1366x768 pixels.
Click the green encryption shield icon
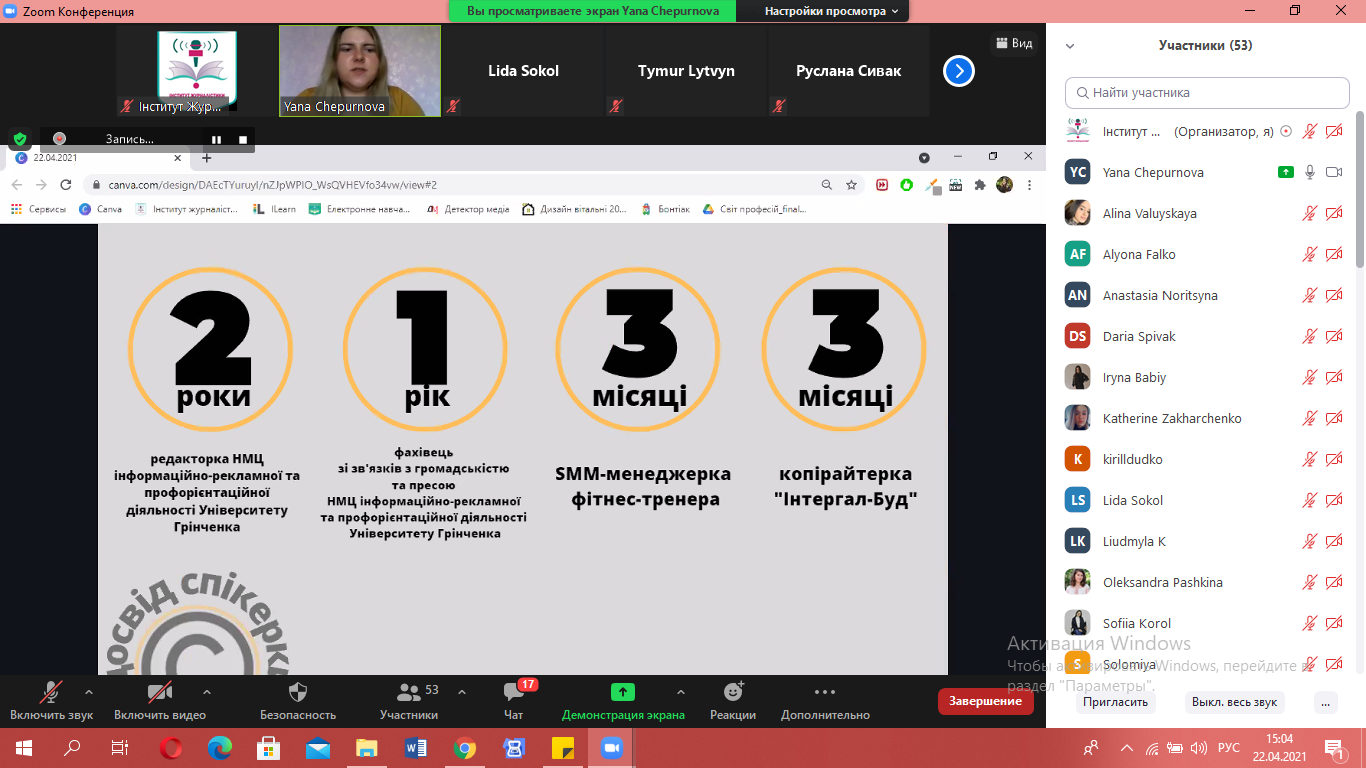tap(20, 139)
